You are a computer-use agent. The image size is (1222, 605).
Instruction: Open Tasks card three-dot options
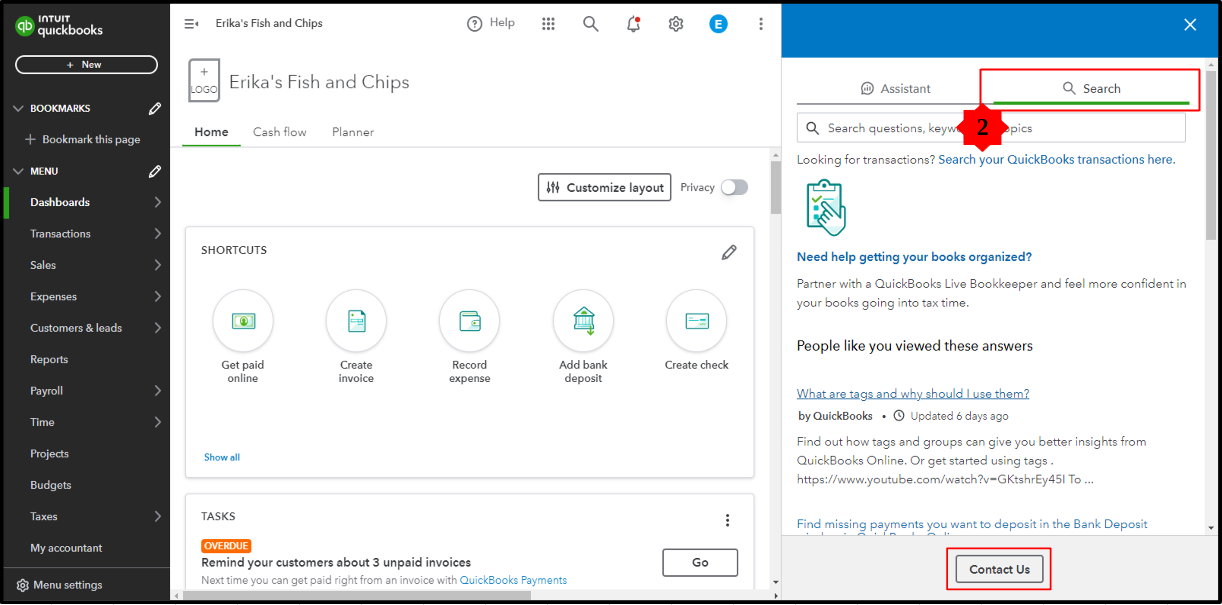point(727,520)
